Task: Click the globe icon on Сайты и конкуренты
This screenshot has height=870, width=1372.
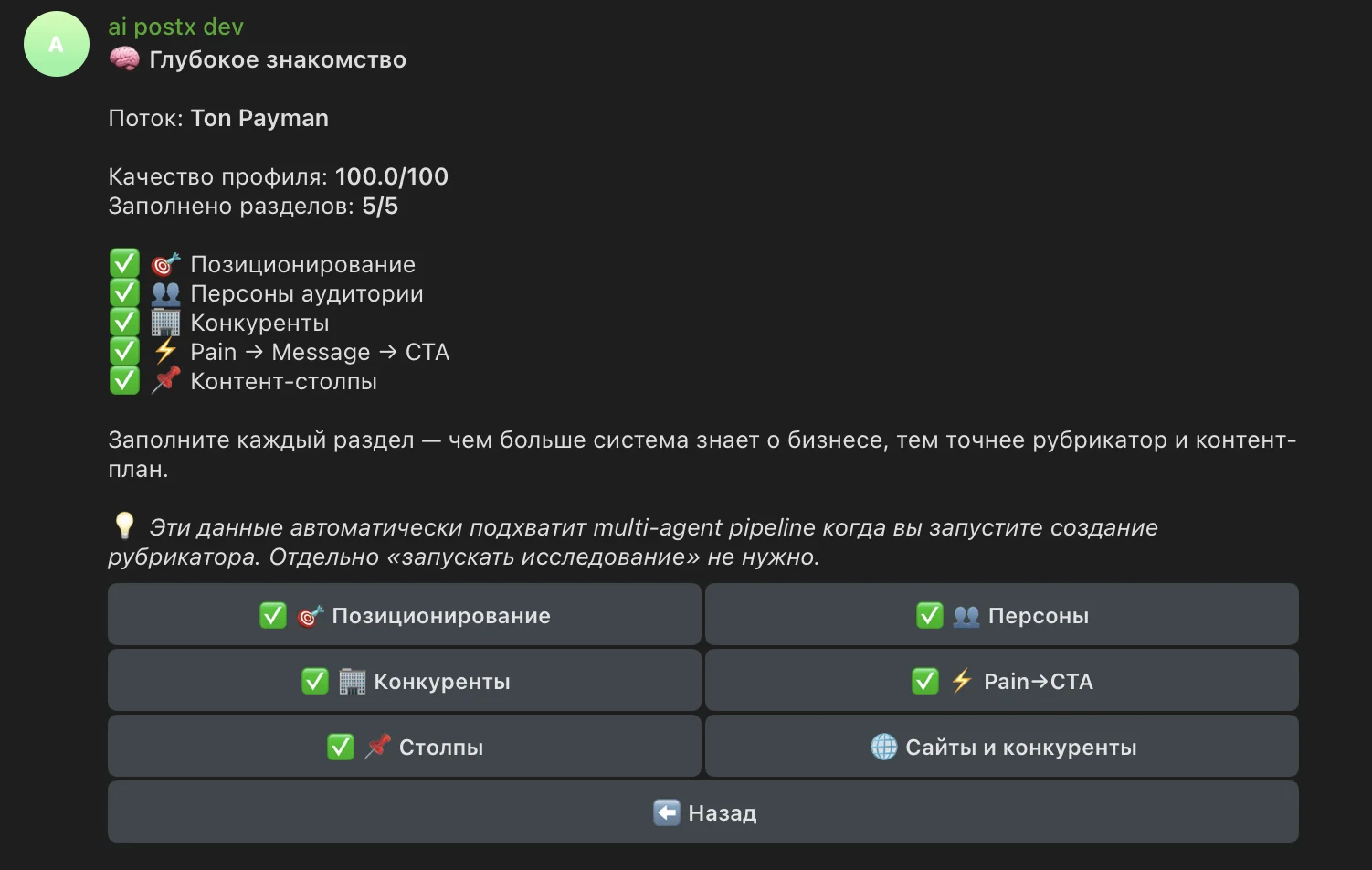Action: [x=884, y=747]
